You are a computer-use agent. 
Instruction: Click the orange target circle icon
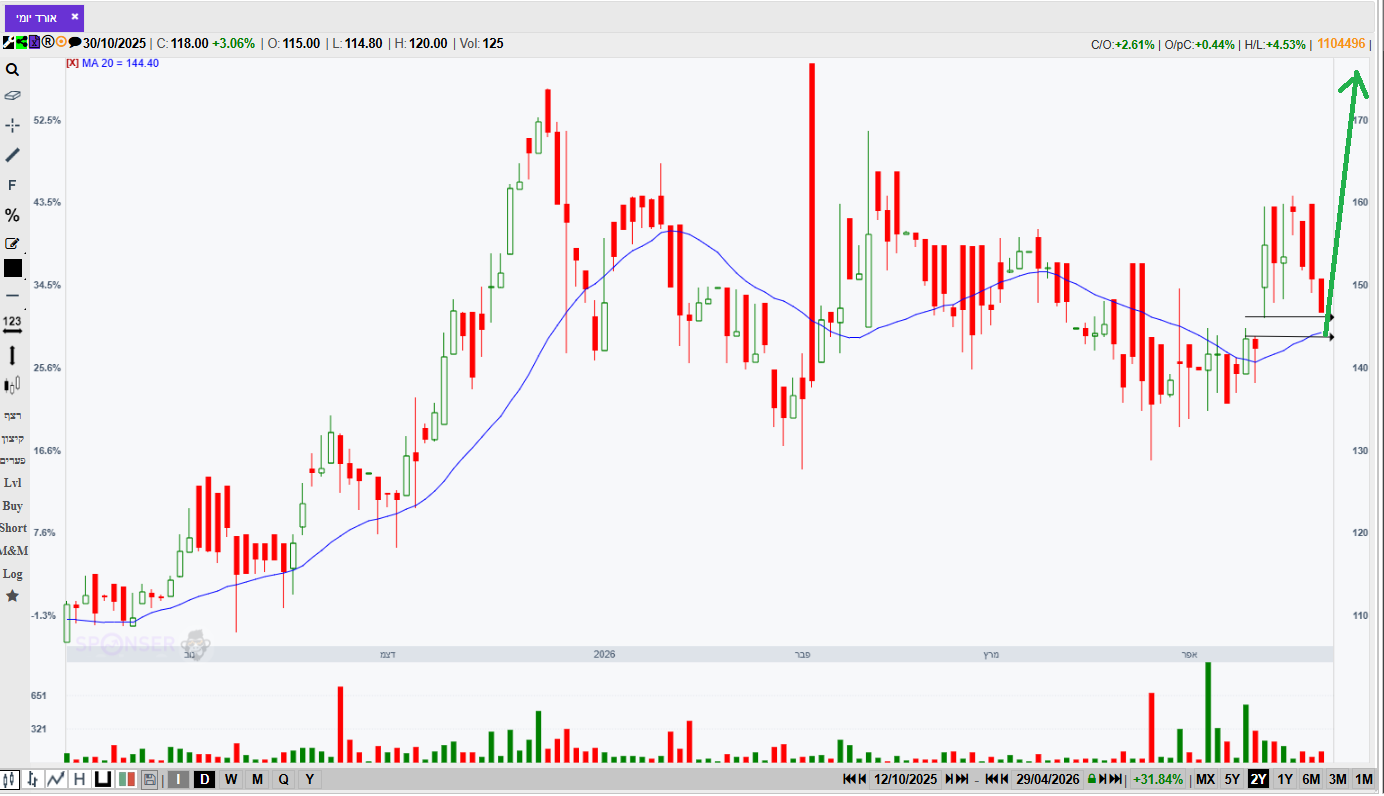click(61, 43)
